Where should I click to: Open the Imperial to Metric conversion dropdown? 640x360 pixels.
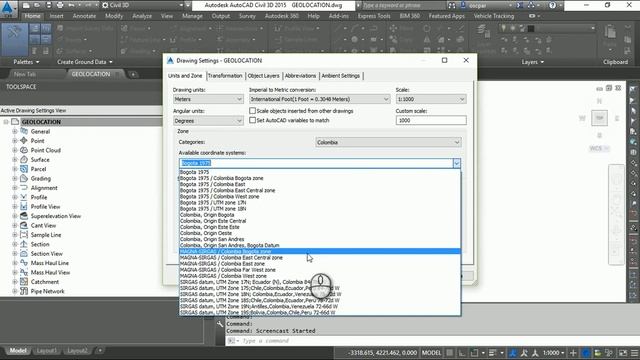click(x=320, y=99)
